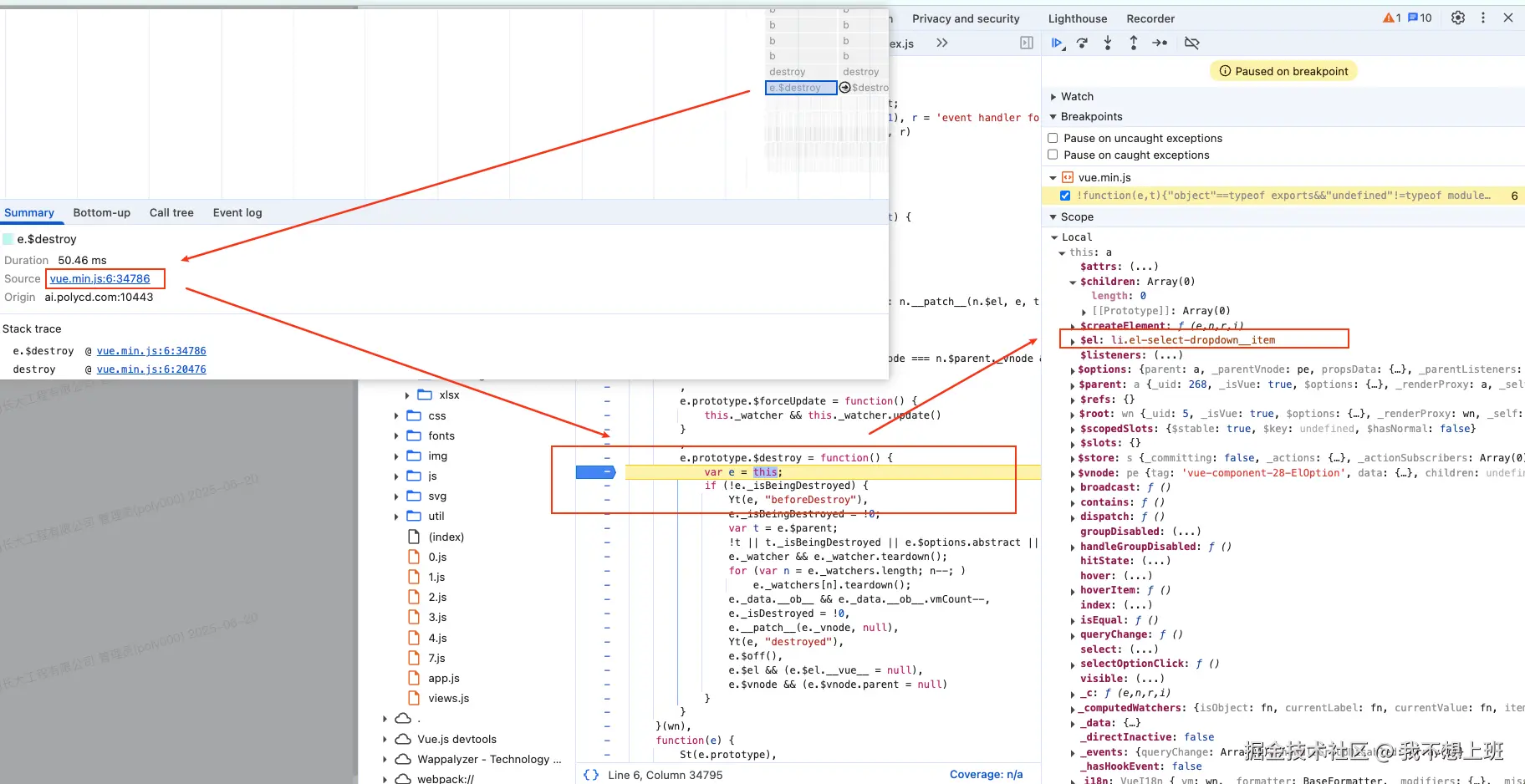1525x784 pixels.
Task: Open the Source link vue.min.js:6:34786
Action: [x=100, y=278]
